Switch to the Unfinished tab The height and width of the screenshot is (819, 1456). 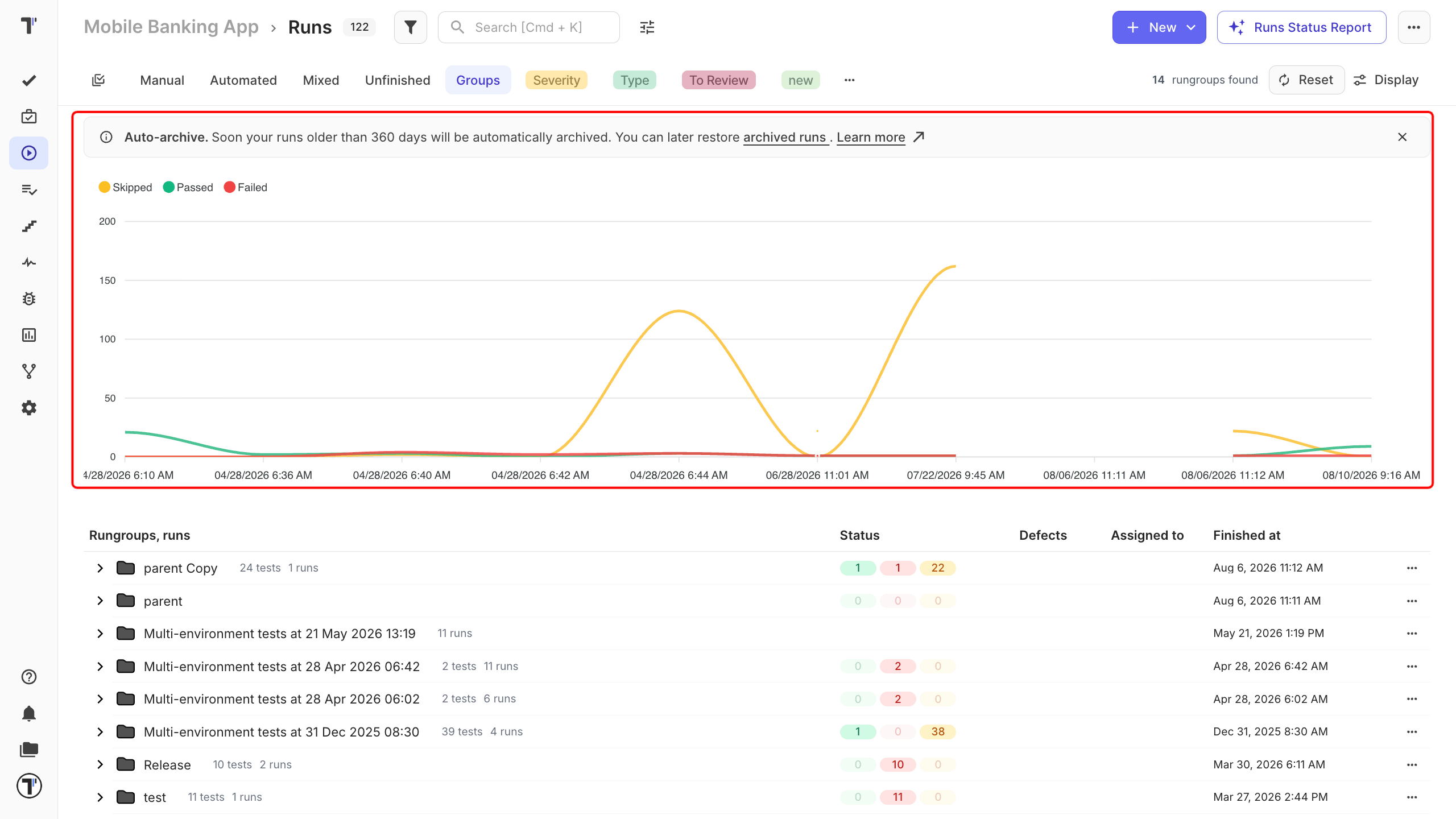[x=398, y=80]
